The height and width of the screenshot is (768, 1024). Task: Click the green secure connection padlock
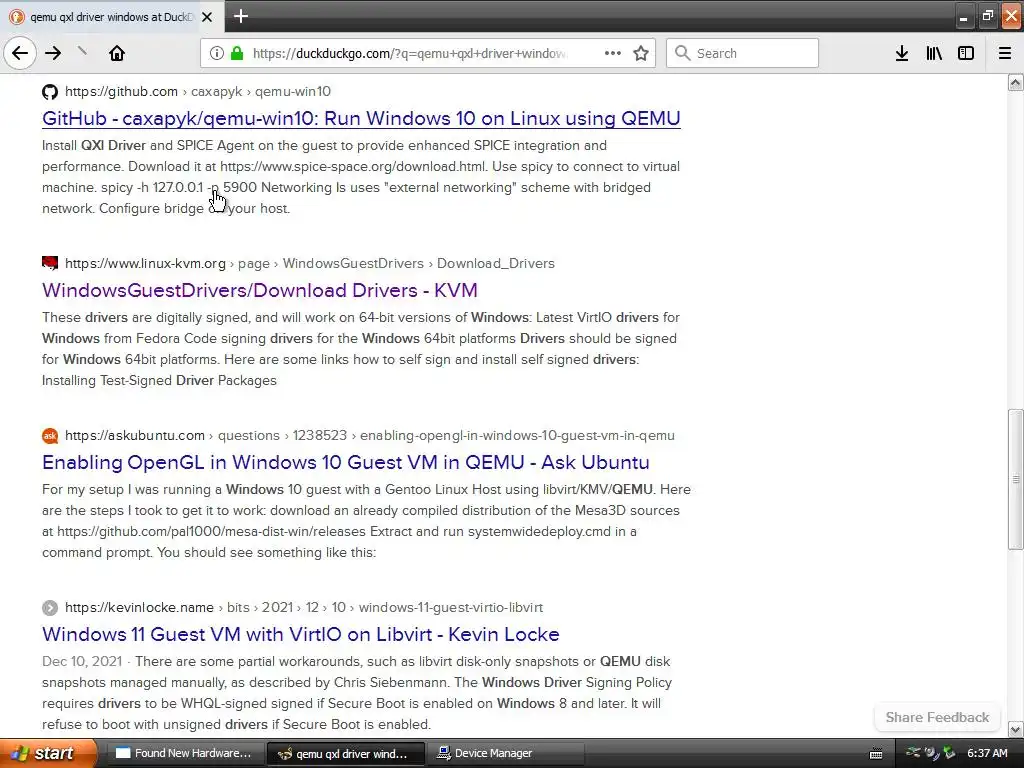click(x=237, y=53)
